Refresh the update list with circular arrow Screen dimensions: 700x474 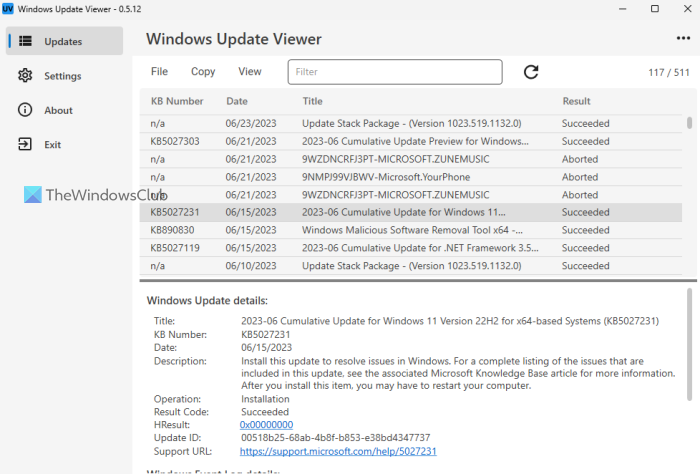(531, 72)
